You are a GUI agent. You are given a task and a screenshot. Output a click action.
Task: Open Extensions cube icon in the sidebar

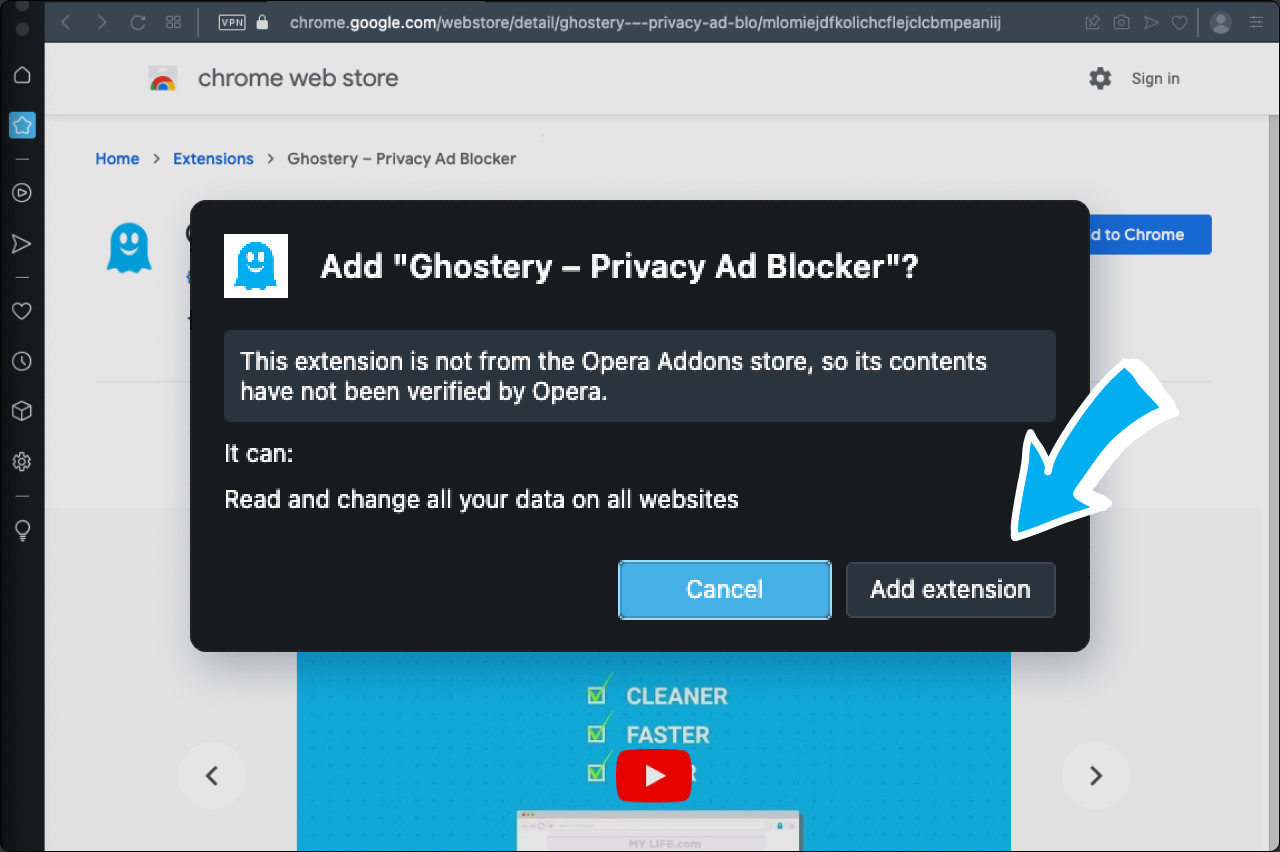(x=22, y=411)
